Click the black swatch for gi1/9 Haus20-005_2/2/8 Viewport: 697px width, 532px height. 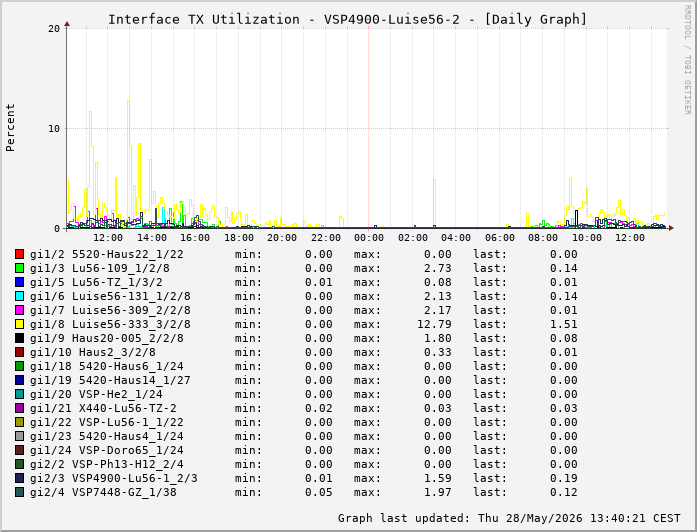coord(19,338)
